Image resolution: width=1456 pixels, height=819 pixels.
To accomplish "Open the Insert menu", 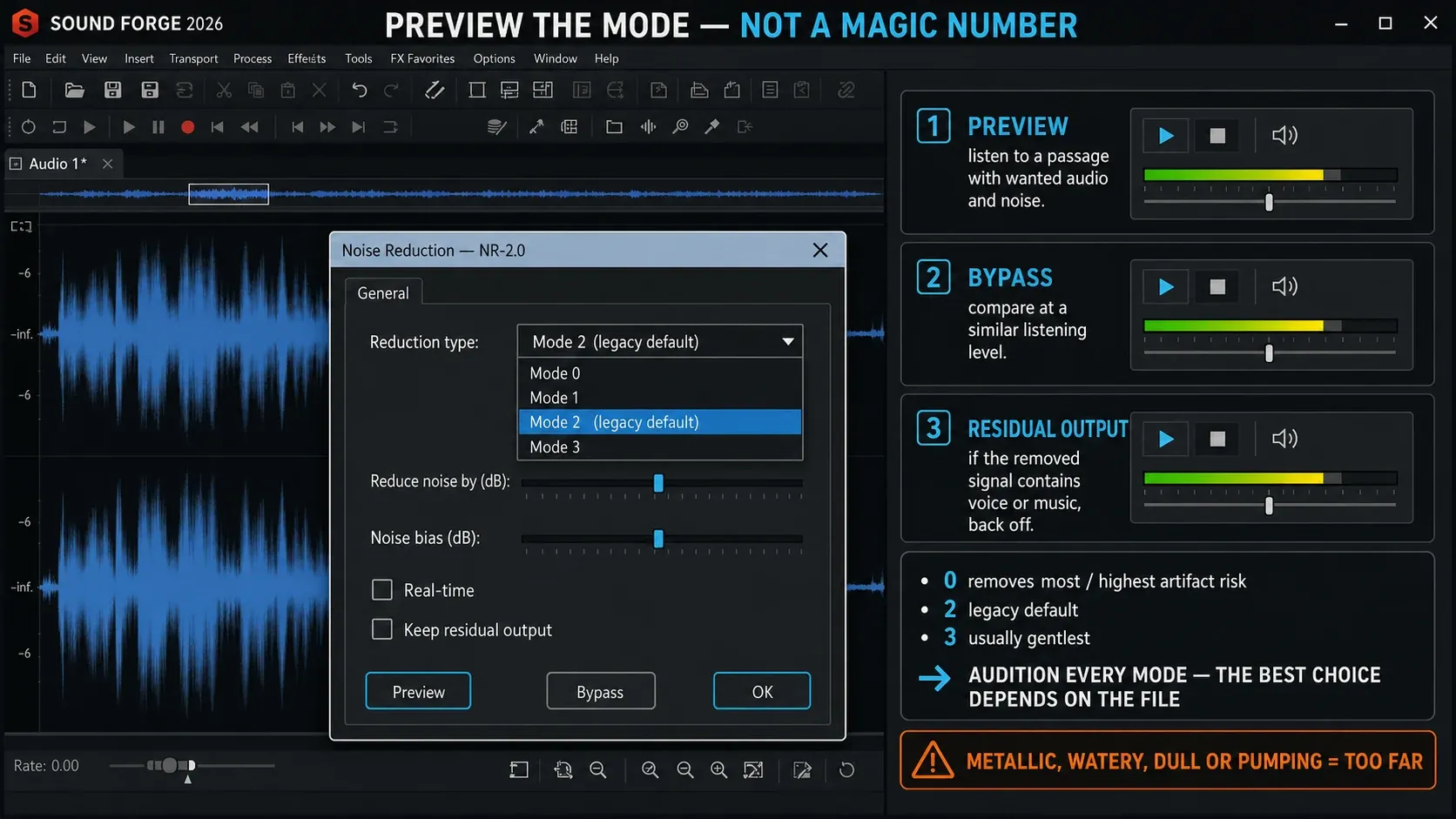I will pos(139,58).
